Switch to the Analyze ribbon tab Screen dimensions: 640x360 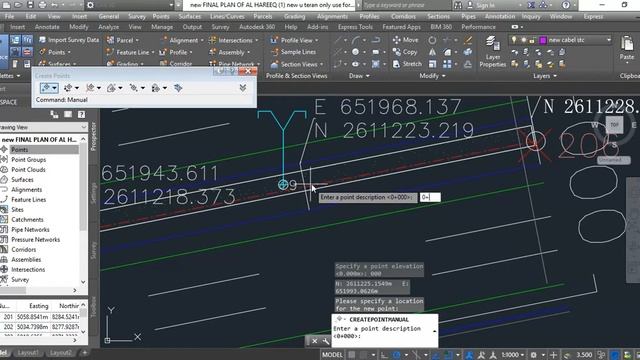pyautogui.click(x=108, y=27)
